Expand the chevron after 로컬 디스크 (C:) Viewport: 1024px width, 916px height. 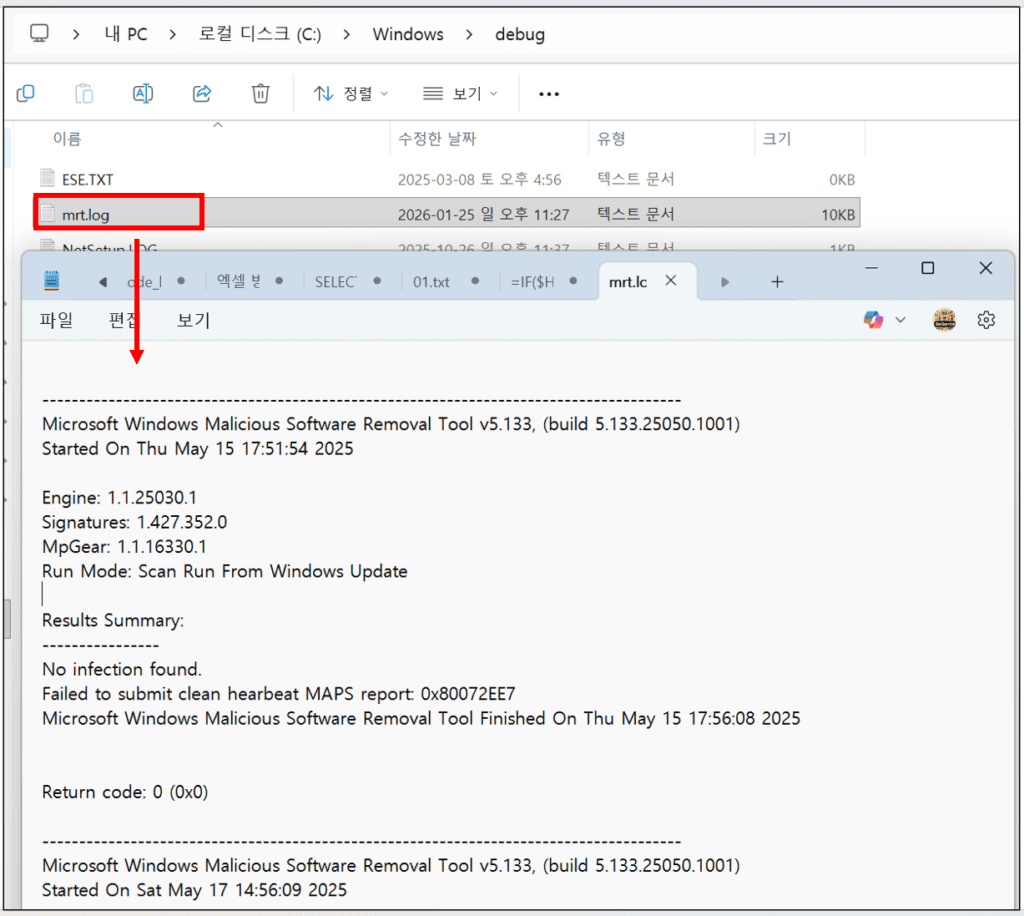click(x=346, y=34)
